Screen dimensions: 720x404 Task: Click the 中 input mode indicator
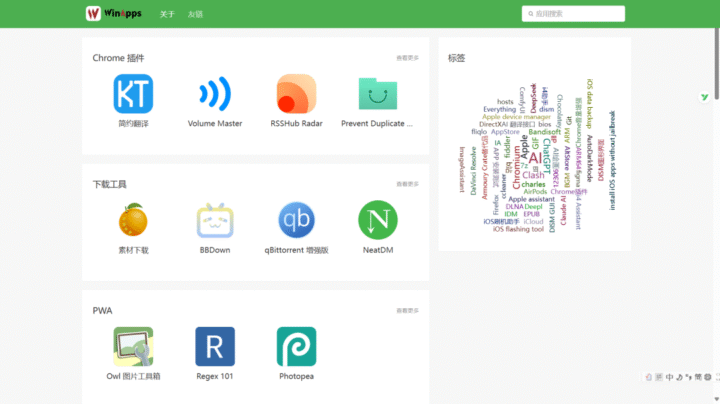point(669,377)
